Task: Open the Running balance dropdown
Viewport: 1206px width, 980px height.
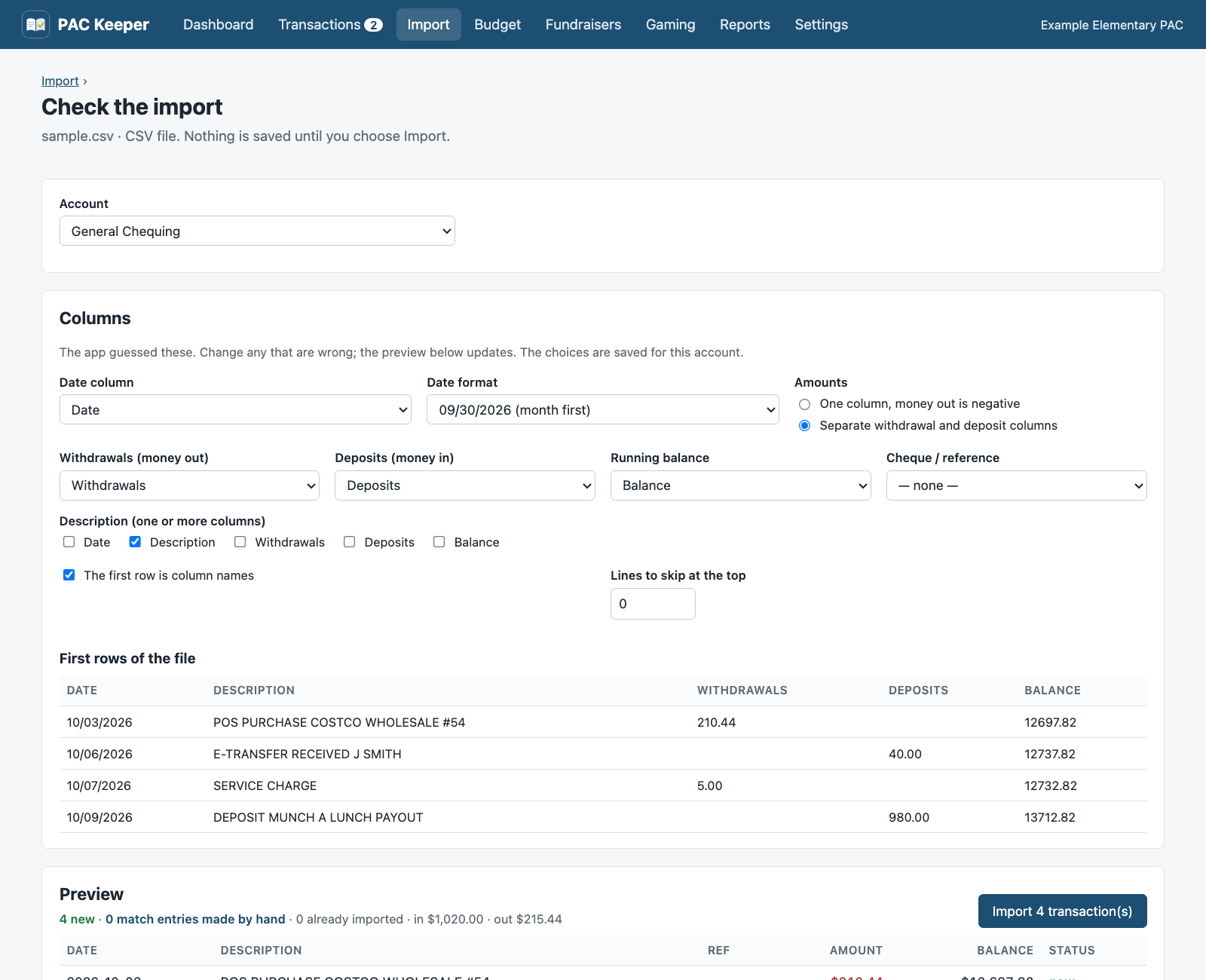Action: click(x=740, y=485)
